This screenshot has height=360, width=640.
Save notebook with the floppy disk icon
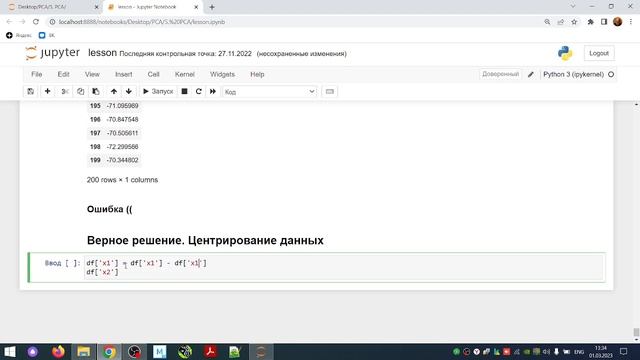31,91
